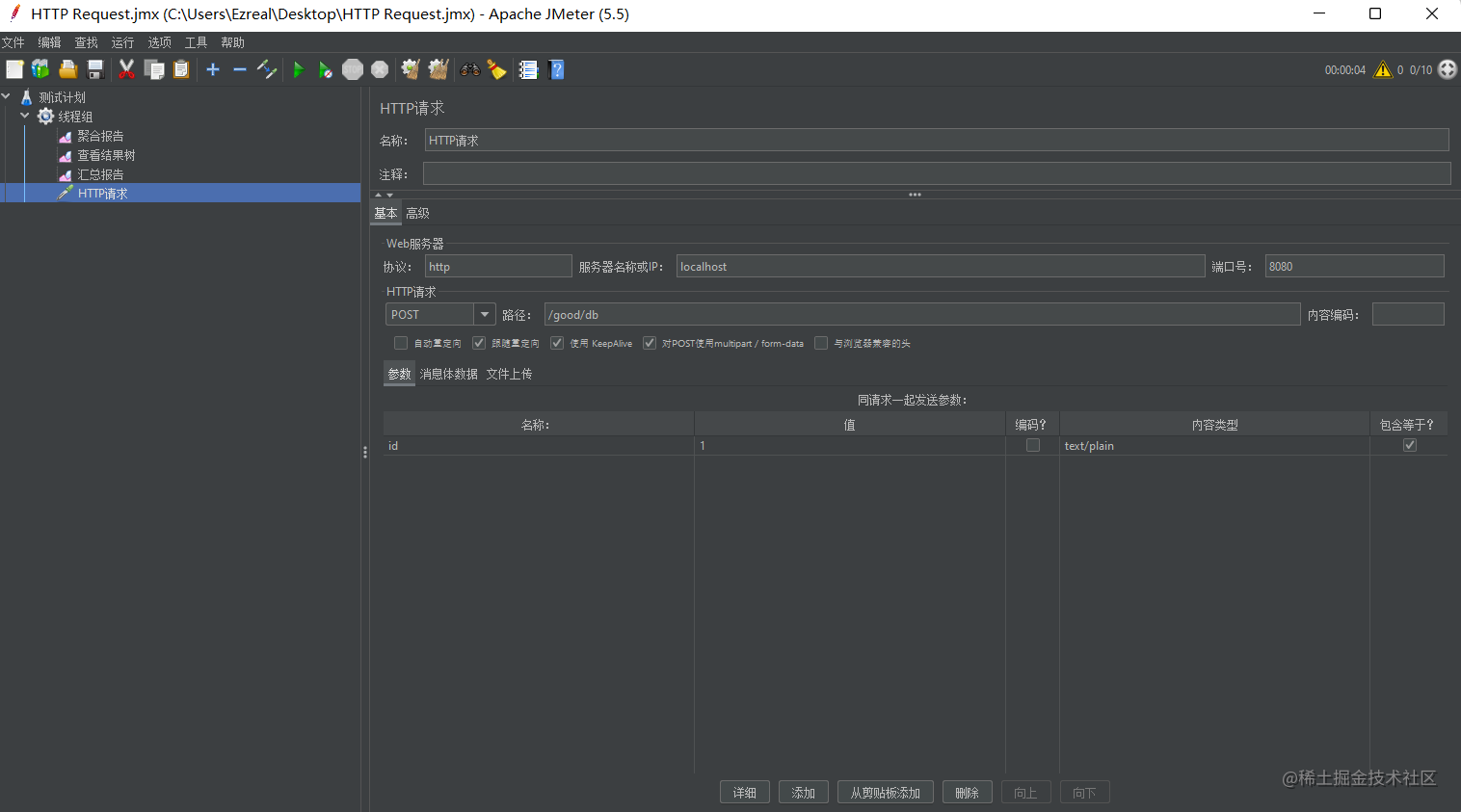
Task: Click the warning triangle in the top-right
Action: coord(1381,69)
